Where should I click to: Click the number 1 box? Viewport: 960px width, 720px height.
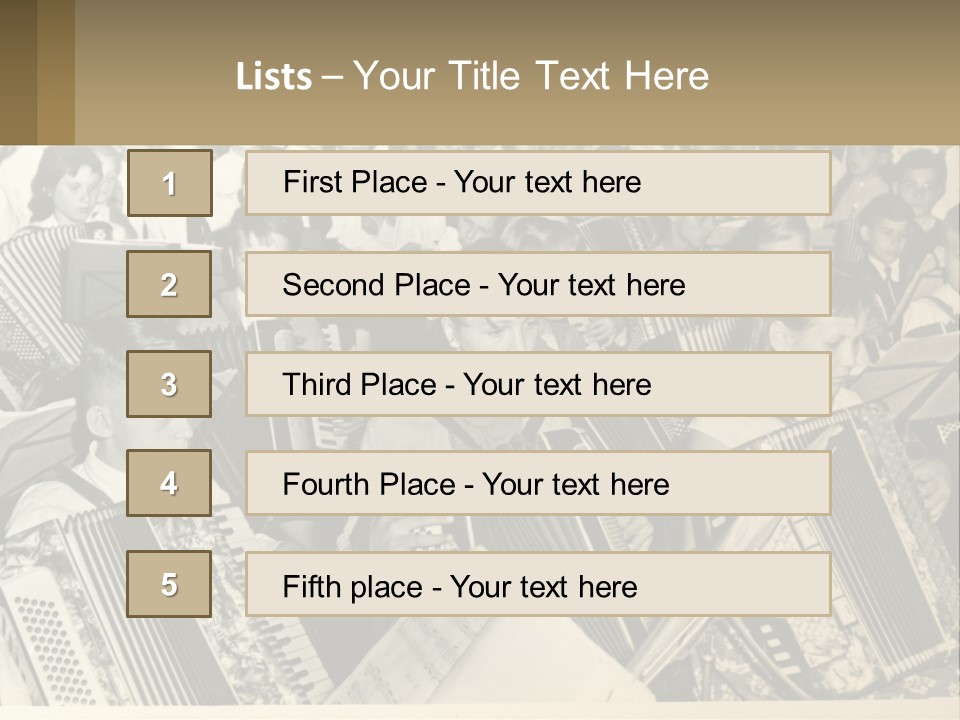[x=169, y=183]
